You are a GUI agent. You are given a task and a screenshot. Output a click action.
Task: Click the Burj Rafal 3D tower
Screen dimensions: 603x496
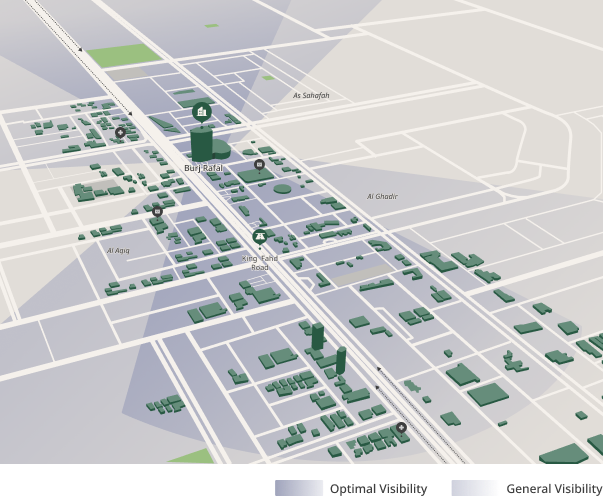(x=203, y=143)
